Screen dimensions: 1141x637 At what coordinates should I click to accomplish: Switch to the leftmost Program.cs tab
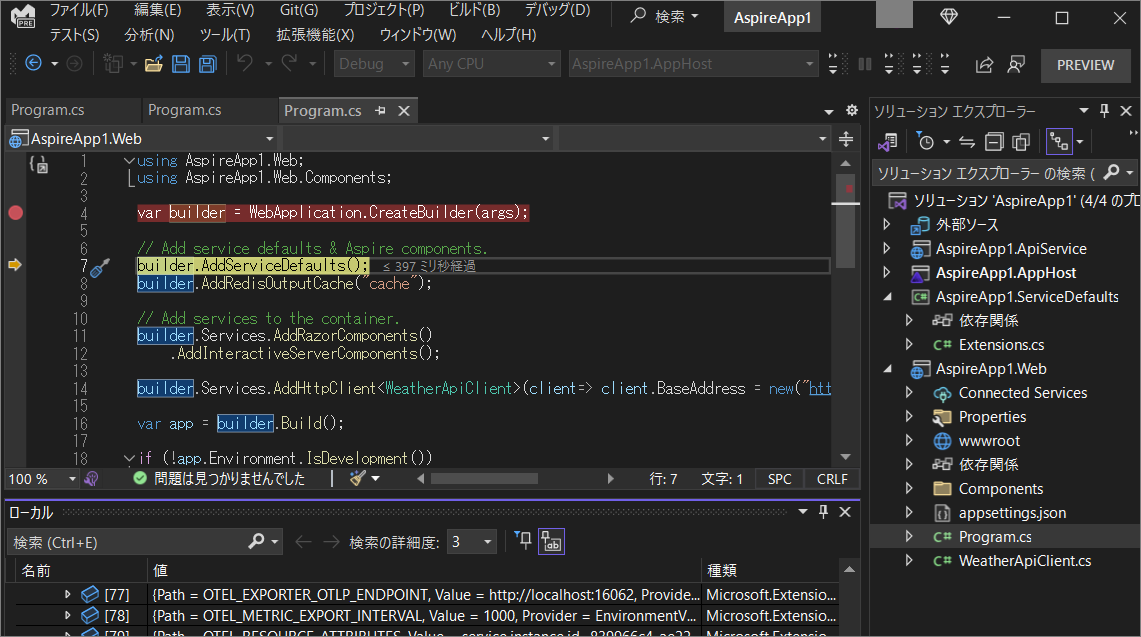70,110
